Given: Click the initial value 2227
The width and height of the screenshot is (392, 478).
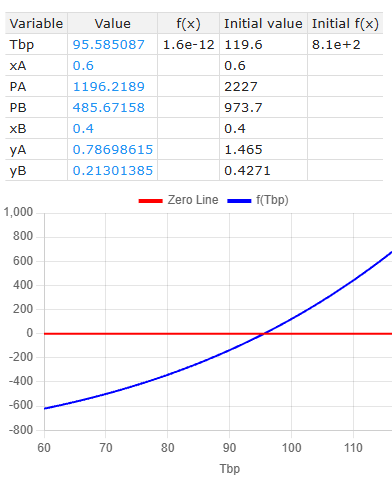Looking at the screenshot, I should coord(241,86).
